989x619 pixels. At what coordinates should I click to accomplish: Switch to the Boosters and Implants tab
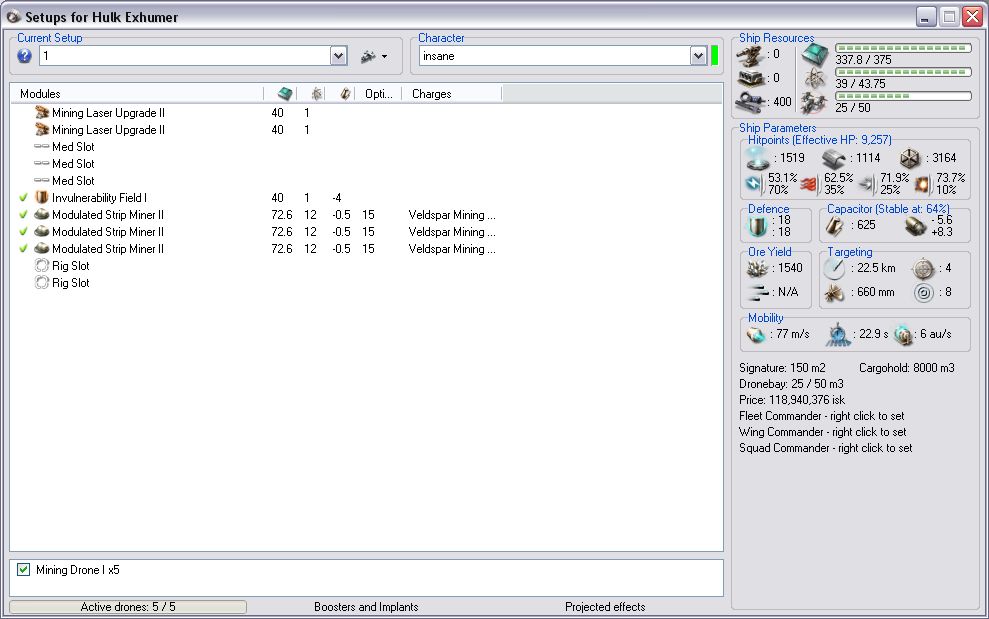point(366,607)
